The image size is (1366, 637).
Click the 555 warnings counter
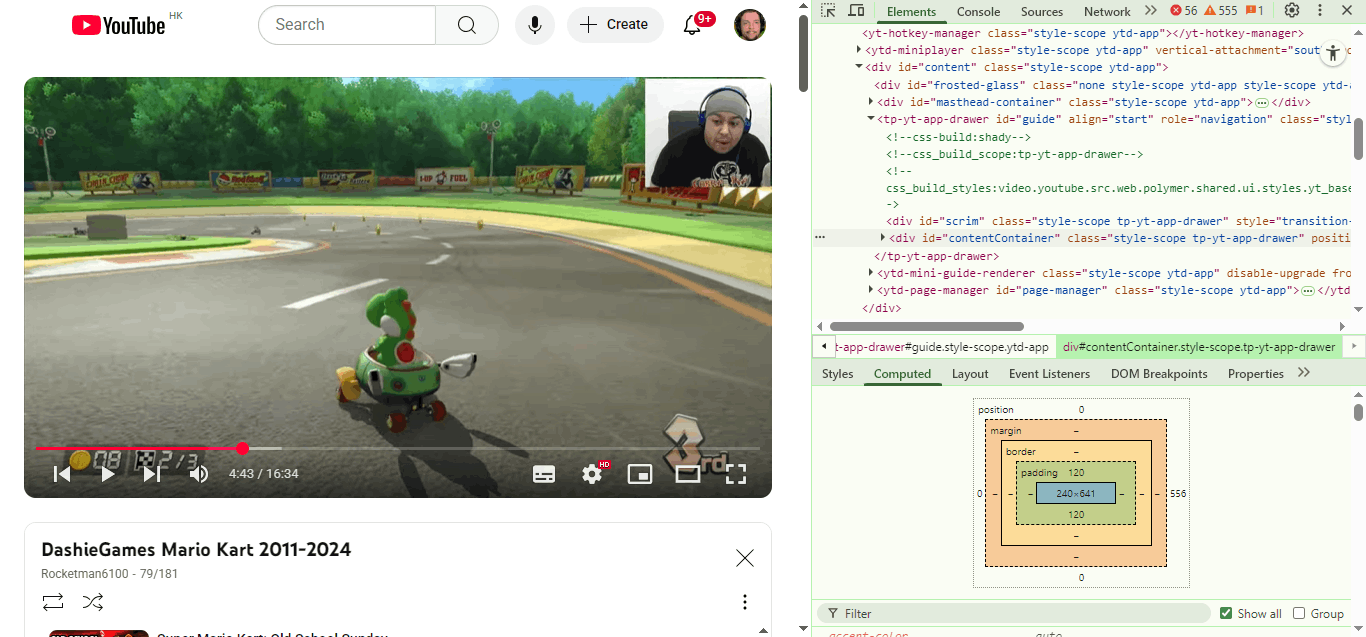[x=1220, y=11]
